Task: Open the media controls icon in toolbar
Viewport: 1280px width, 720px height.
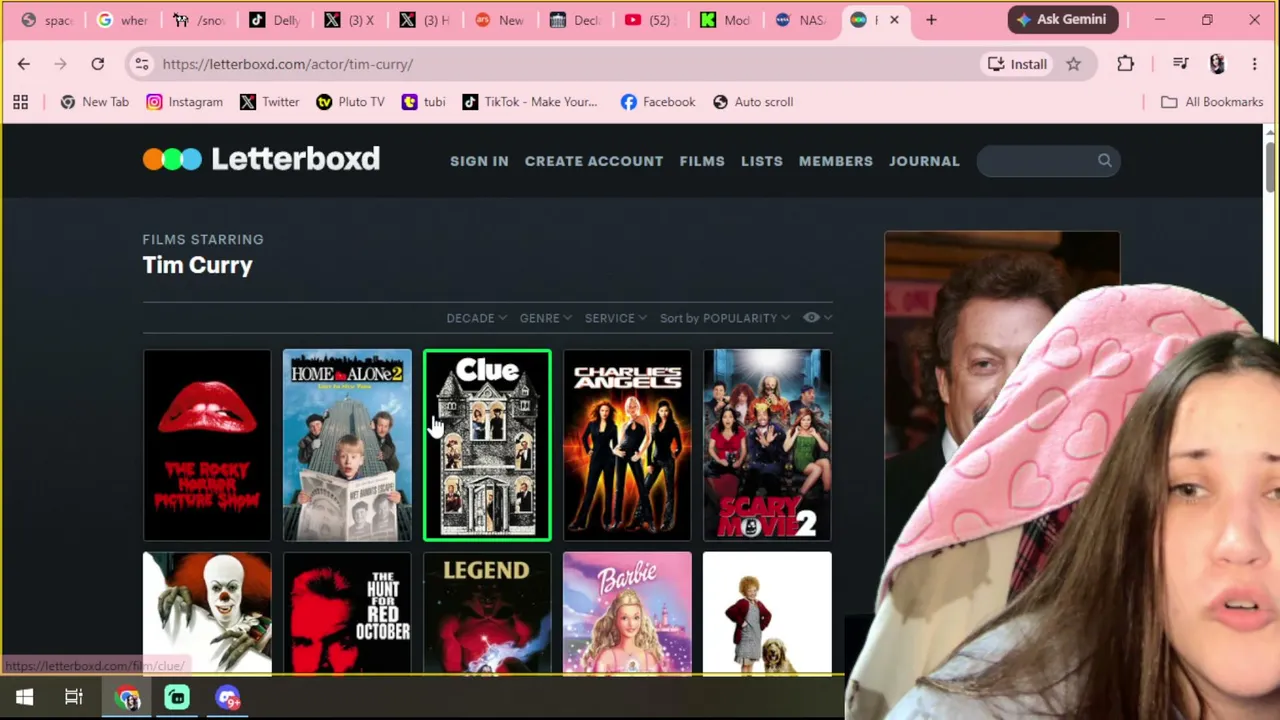Action: (1180, 64)
